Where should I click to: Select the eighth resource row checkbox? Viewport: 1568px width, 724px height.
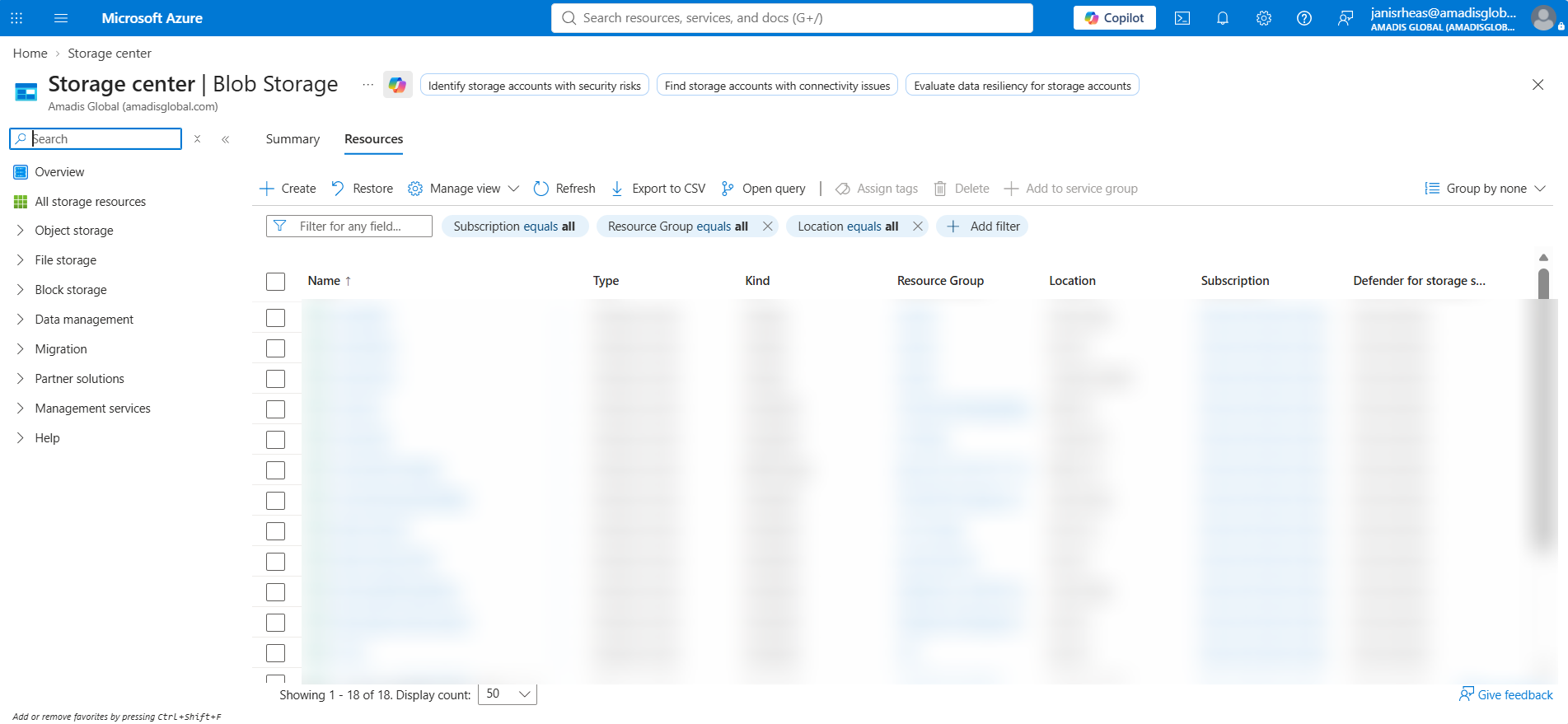[x=276, y=531]
